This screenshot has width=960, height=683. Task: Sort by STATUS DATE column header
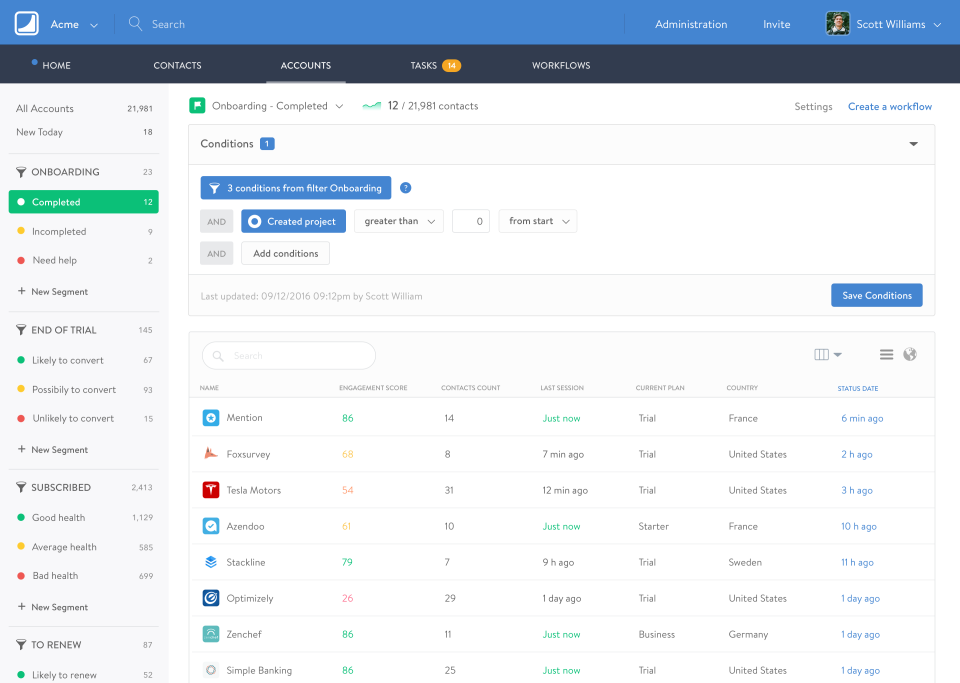coord(857,389)
